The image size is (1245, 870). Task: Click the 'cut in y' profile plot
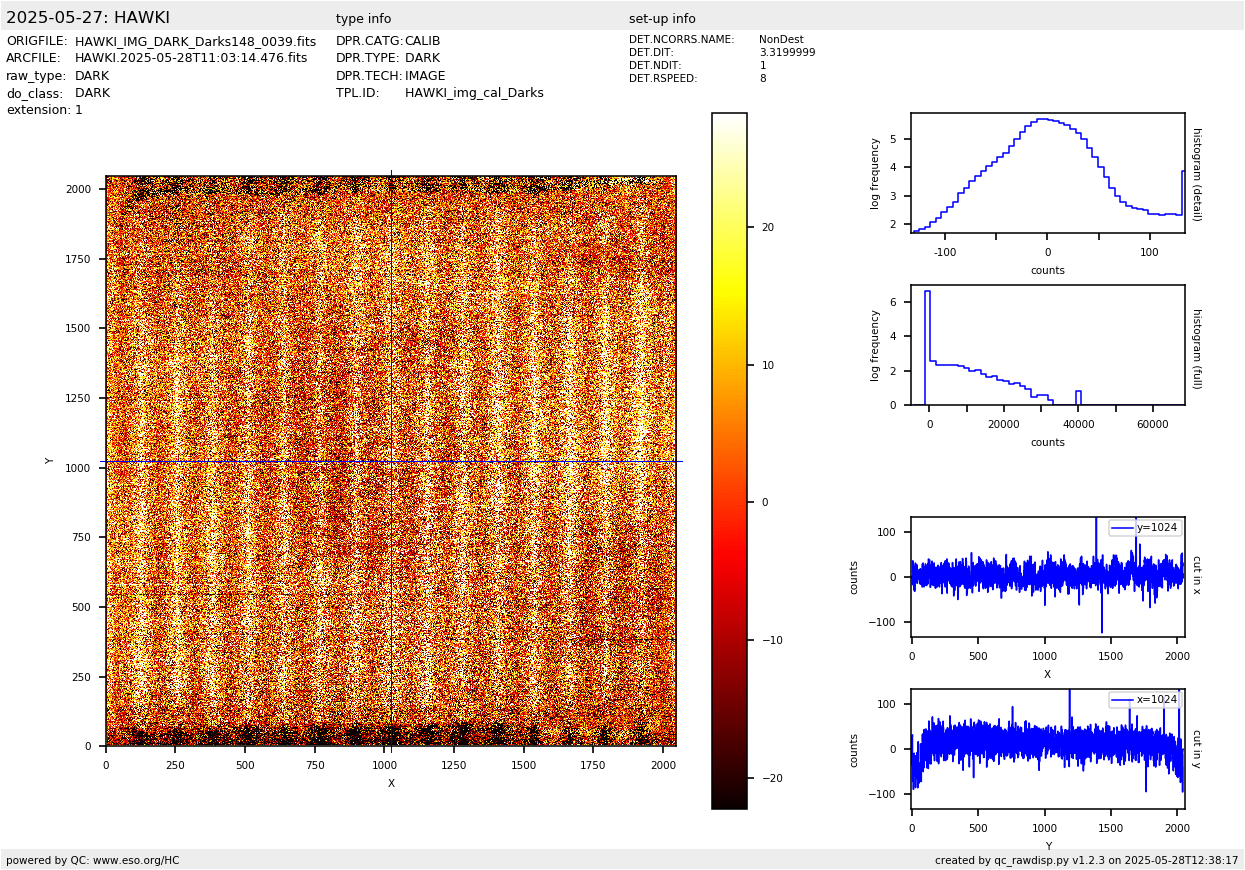point(1047,749)
